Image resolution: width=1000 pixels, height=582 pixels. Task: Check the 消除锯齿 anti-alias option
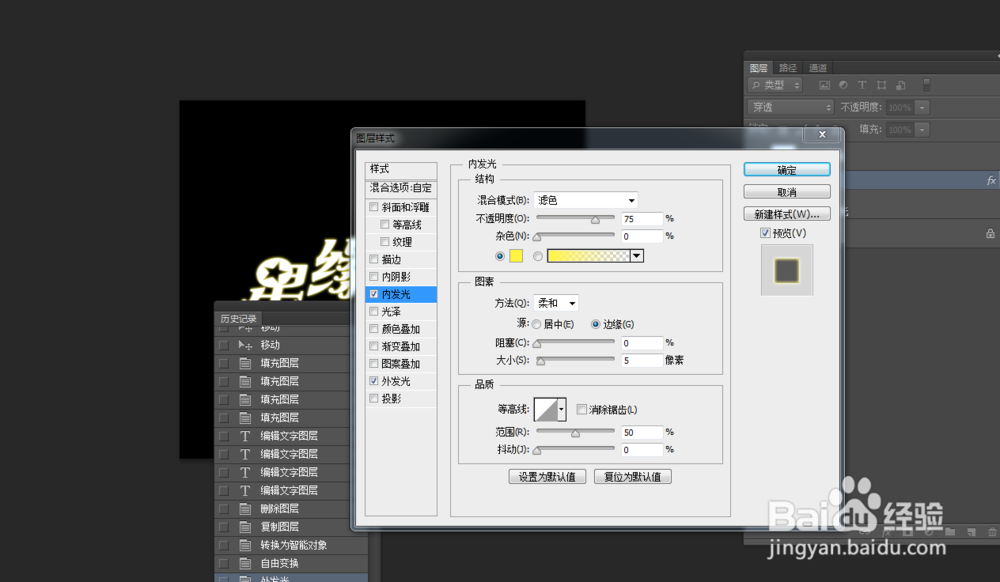(x=582, y=408)
